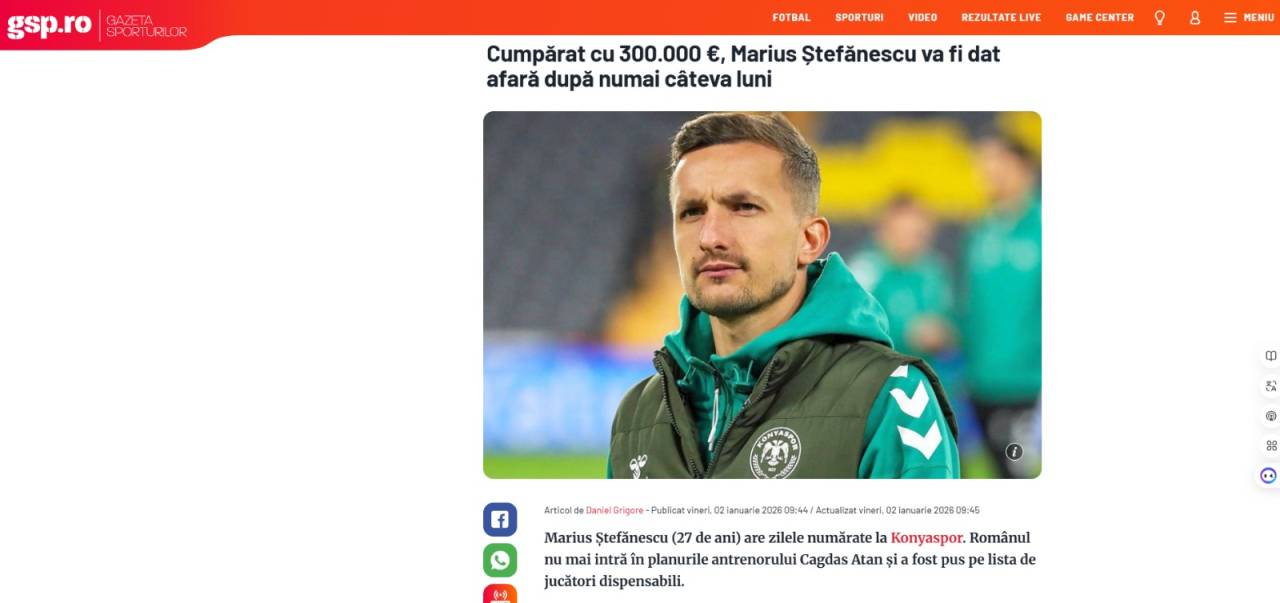Open the assistant face icon on sidebar

(x=1268, y=476)
